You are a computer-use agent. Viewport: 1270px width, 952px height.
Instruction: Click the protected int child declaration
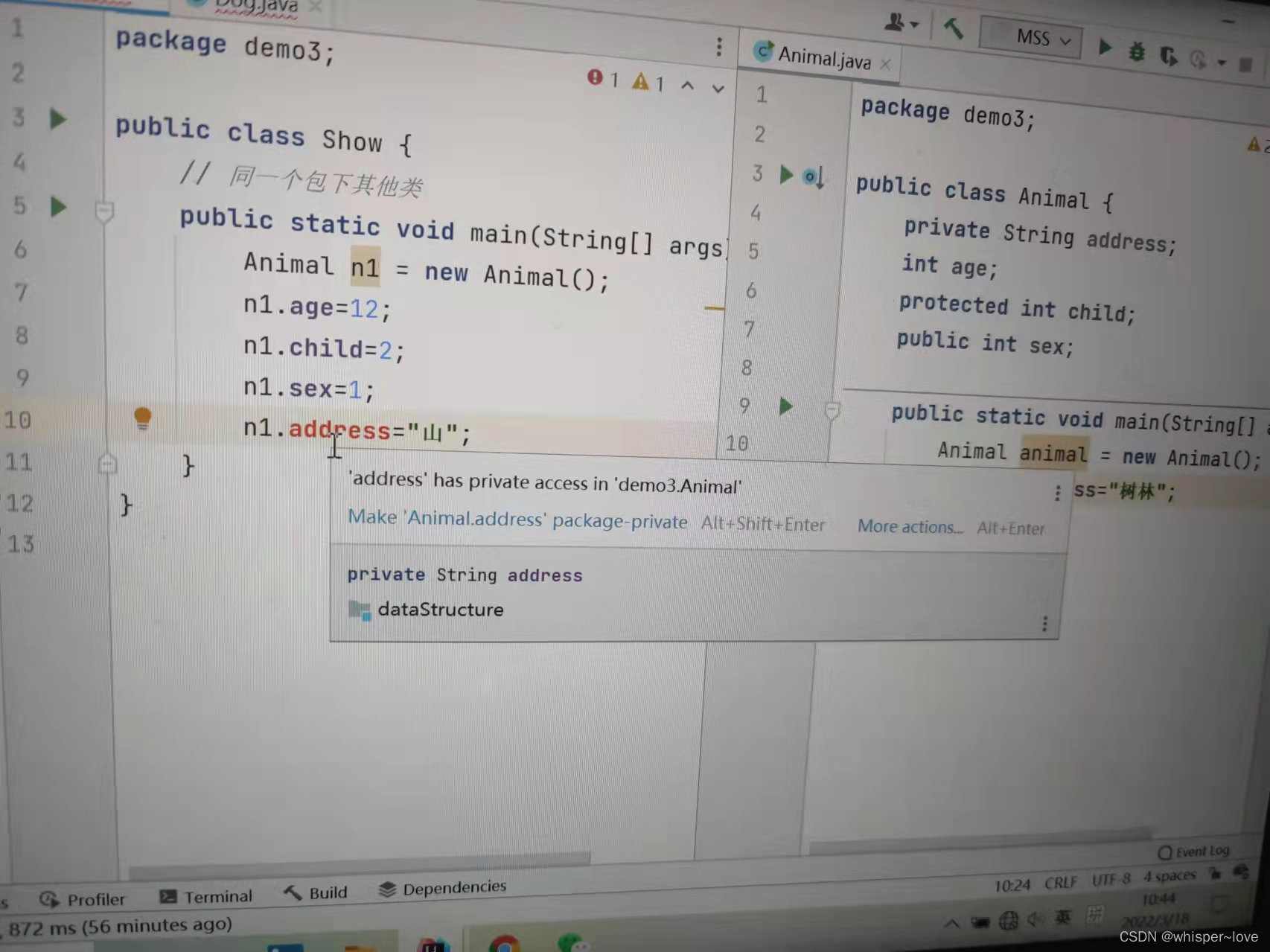1017,307
